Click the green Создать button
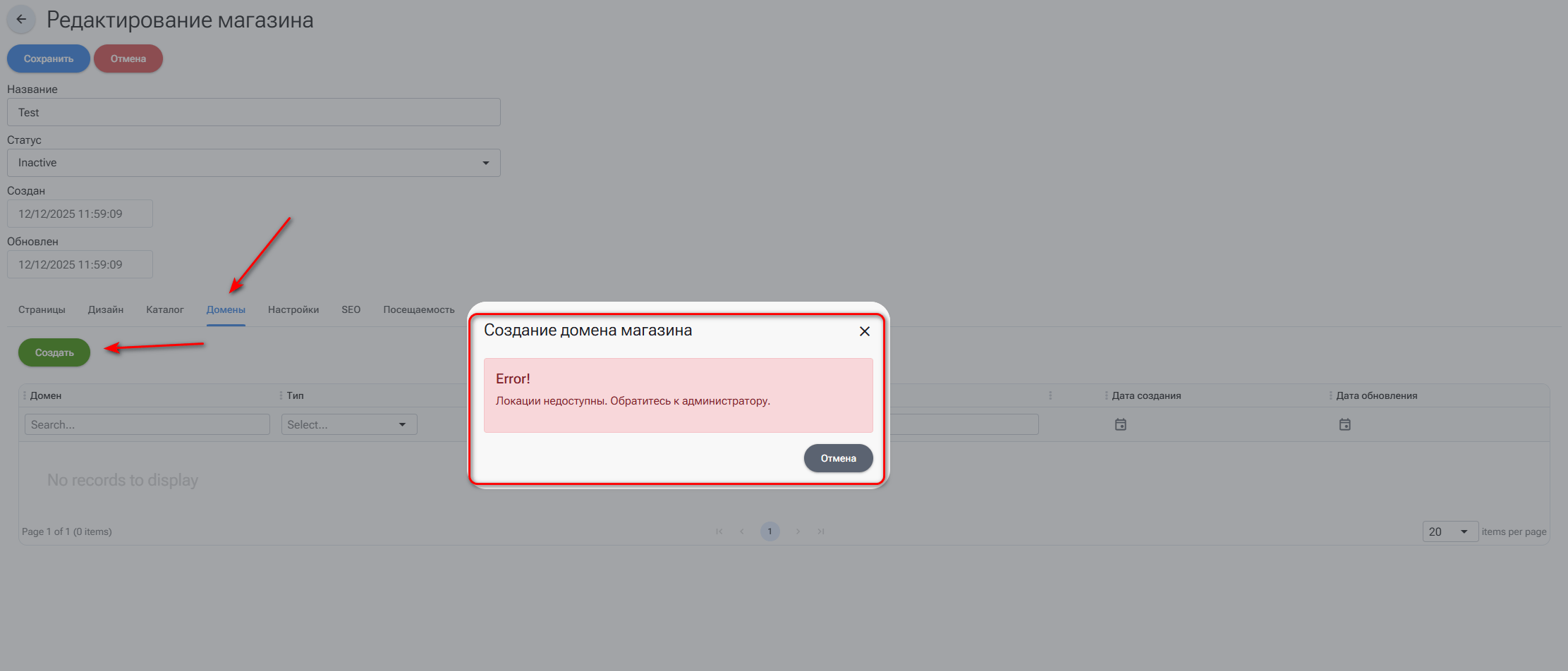 coord(54,352)
